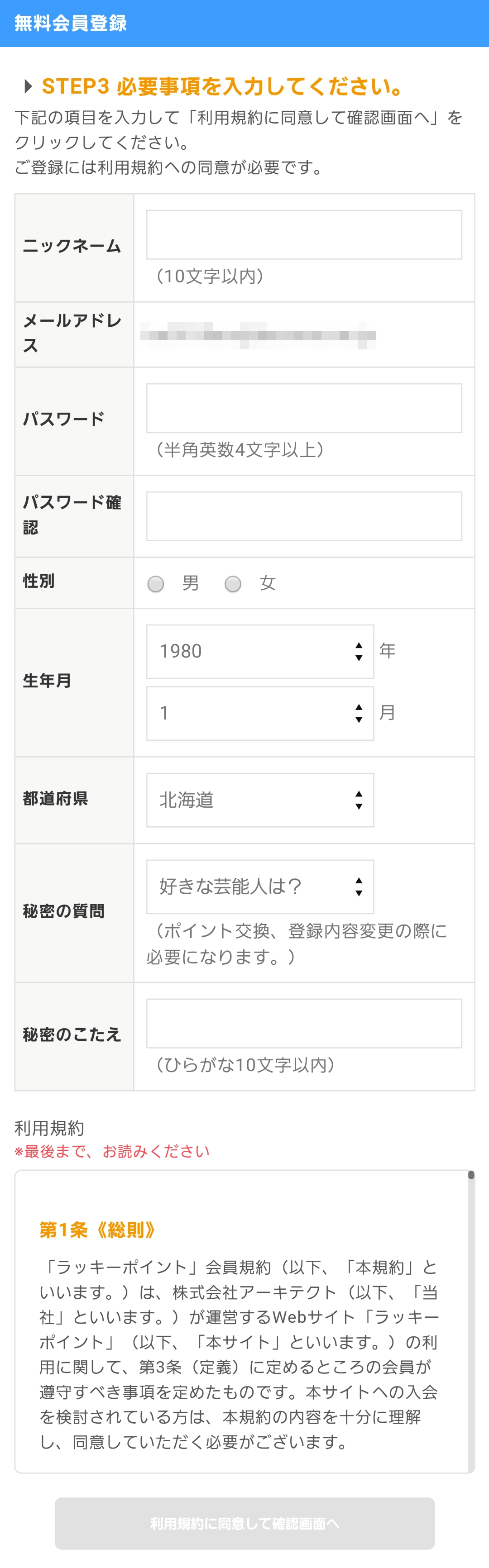The width and height of the screenshot is (489, 1568).
Task: Select the 女 gender radio button
Action: point(233,584)
